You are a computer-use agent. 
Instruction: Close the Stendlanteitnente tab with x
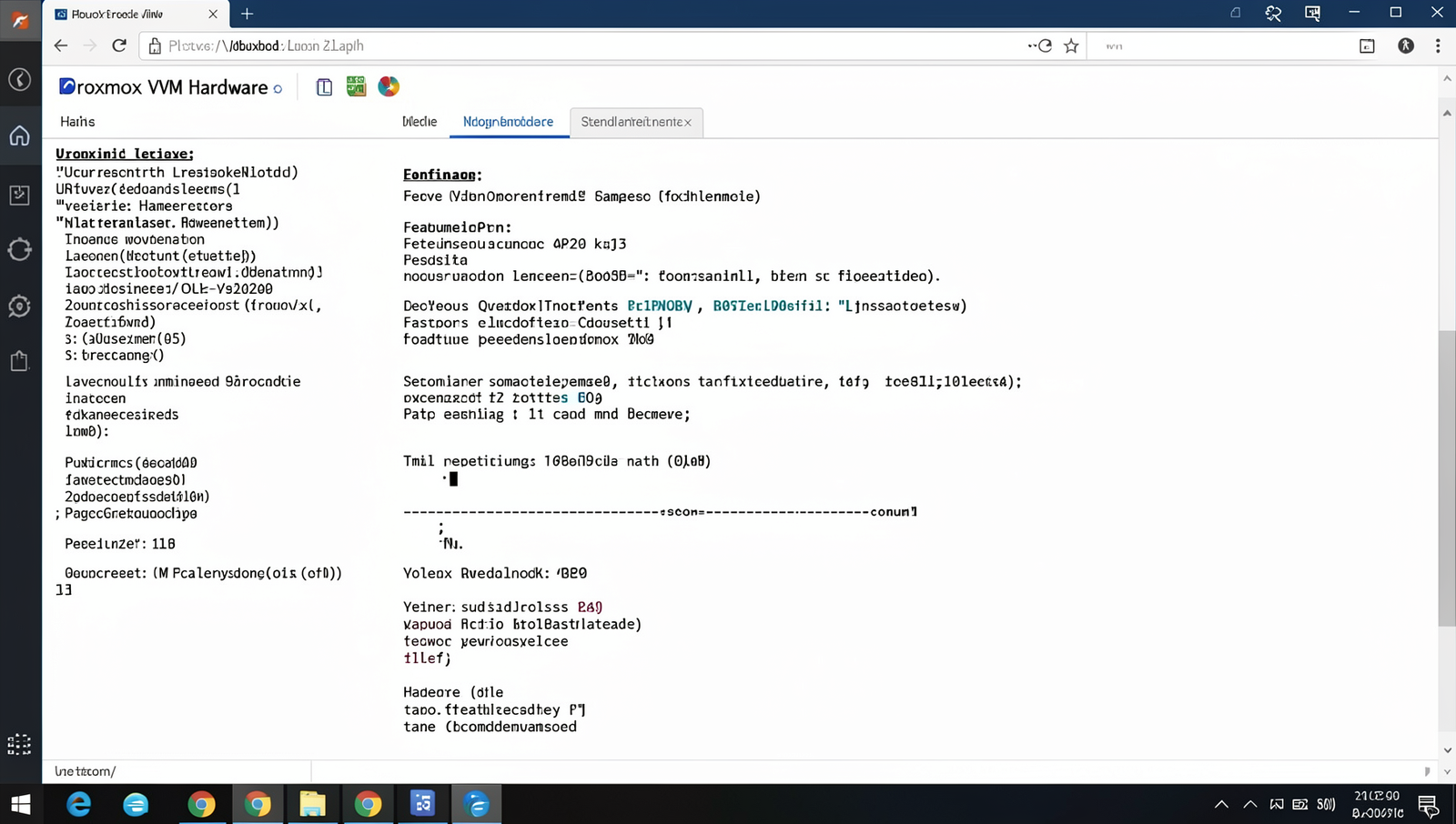pyautogui.click(x=688, y=122)
